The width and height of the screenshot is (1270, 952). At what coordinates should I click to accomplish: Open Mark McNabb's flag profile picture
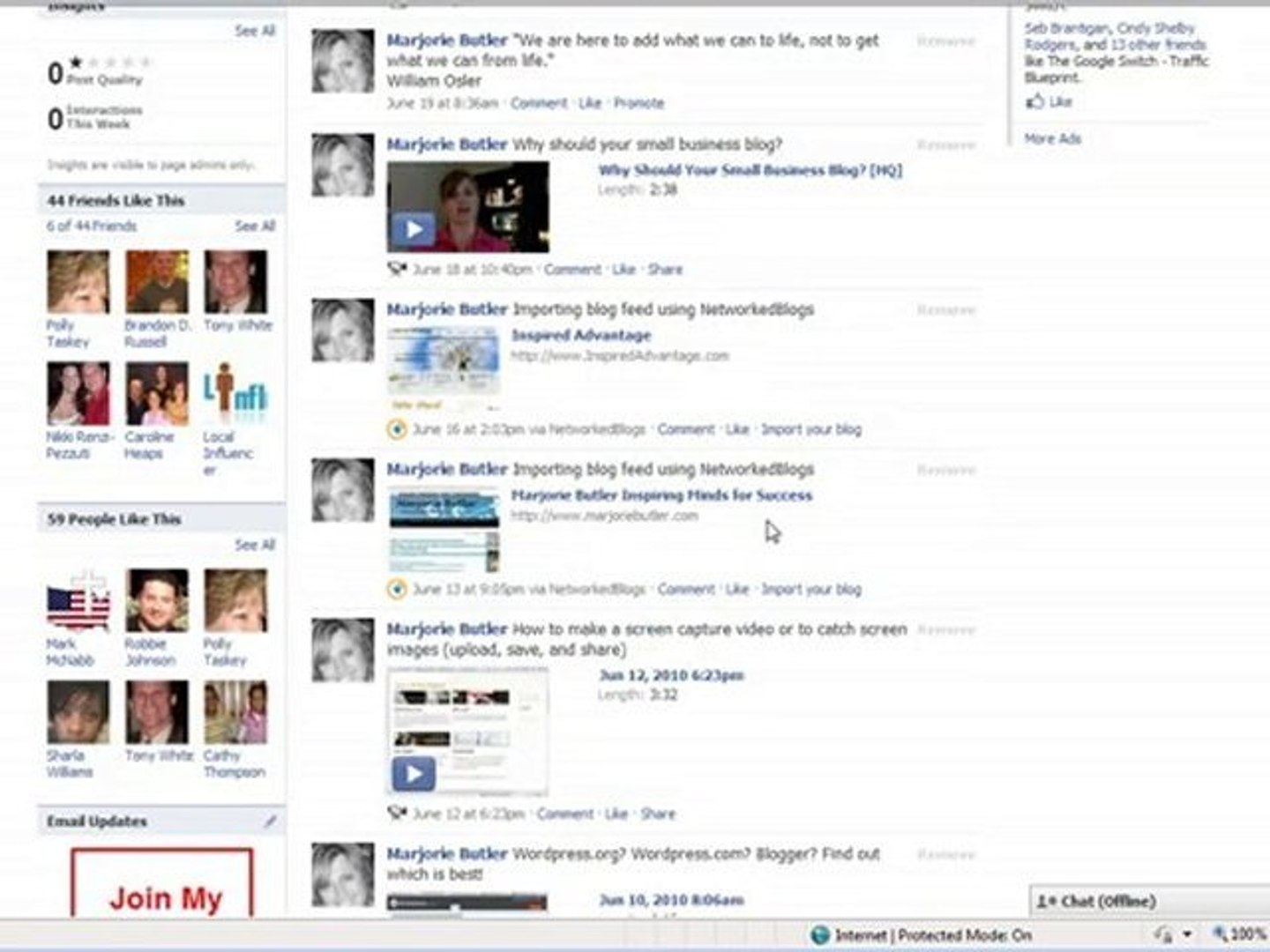pyautogui.click(x=78, y=601)
